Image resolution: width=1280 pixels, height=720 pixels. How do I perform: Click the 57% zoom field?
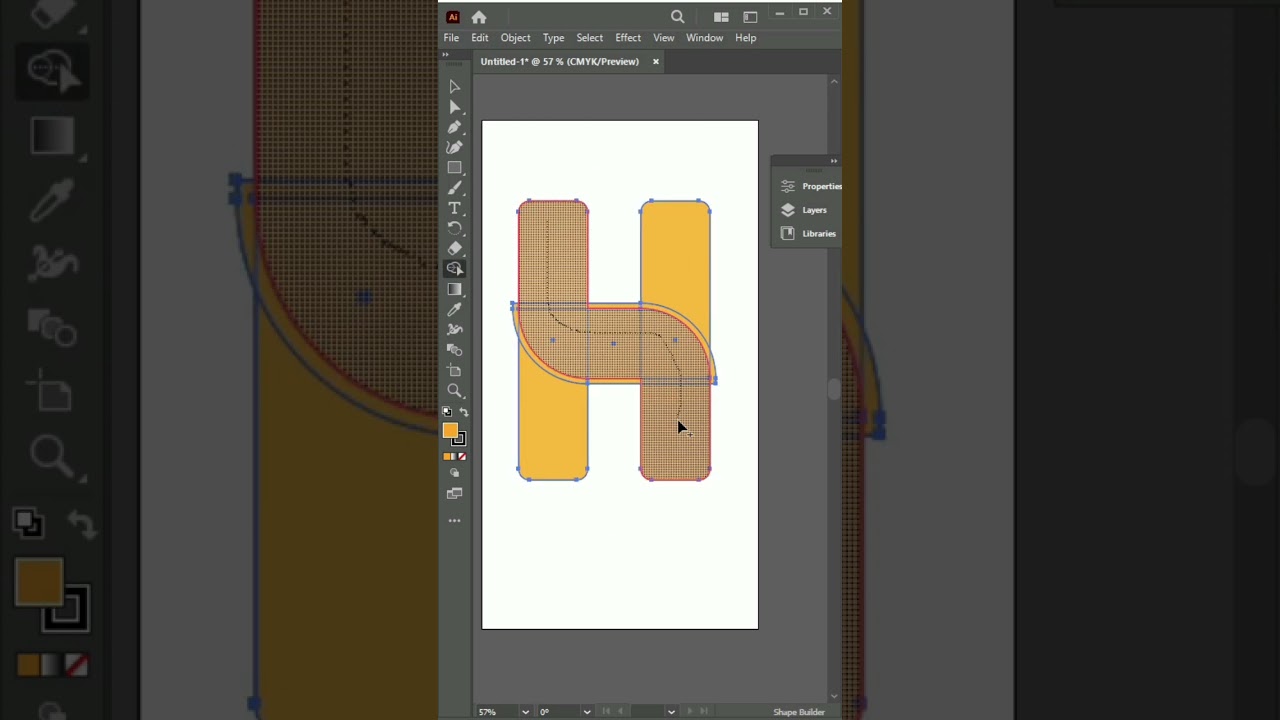(x=497, y=712)
